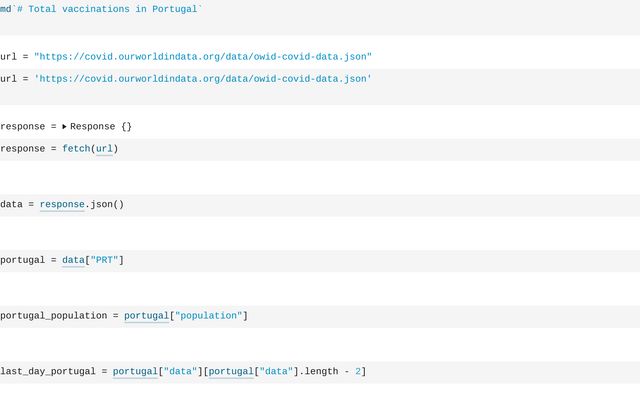Click the Response {} output value
The image size is (640, 400).
tap(101, 127)
